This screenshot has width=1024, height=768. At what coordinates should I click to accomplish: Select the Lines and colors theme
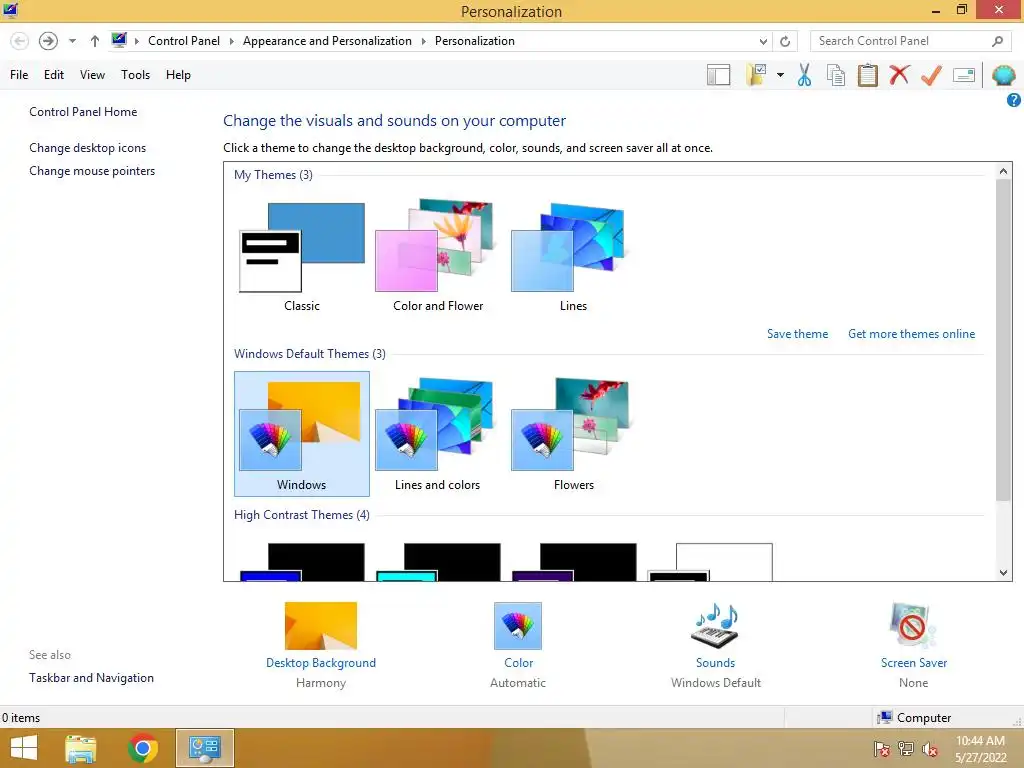[x=438, y=434]
